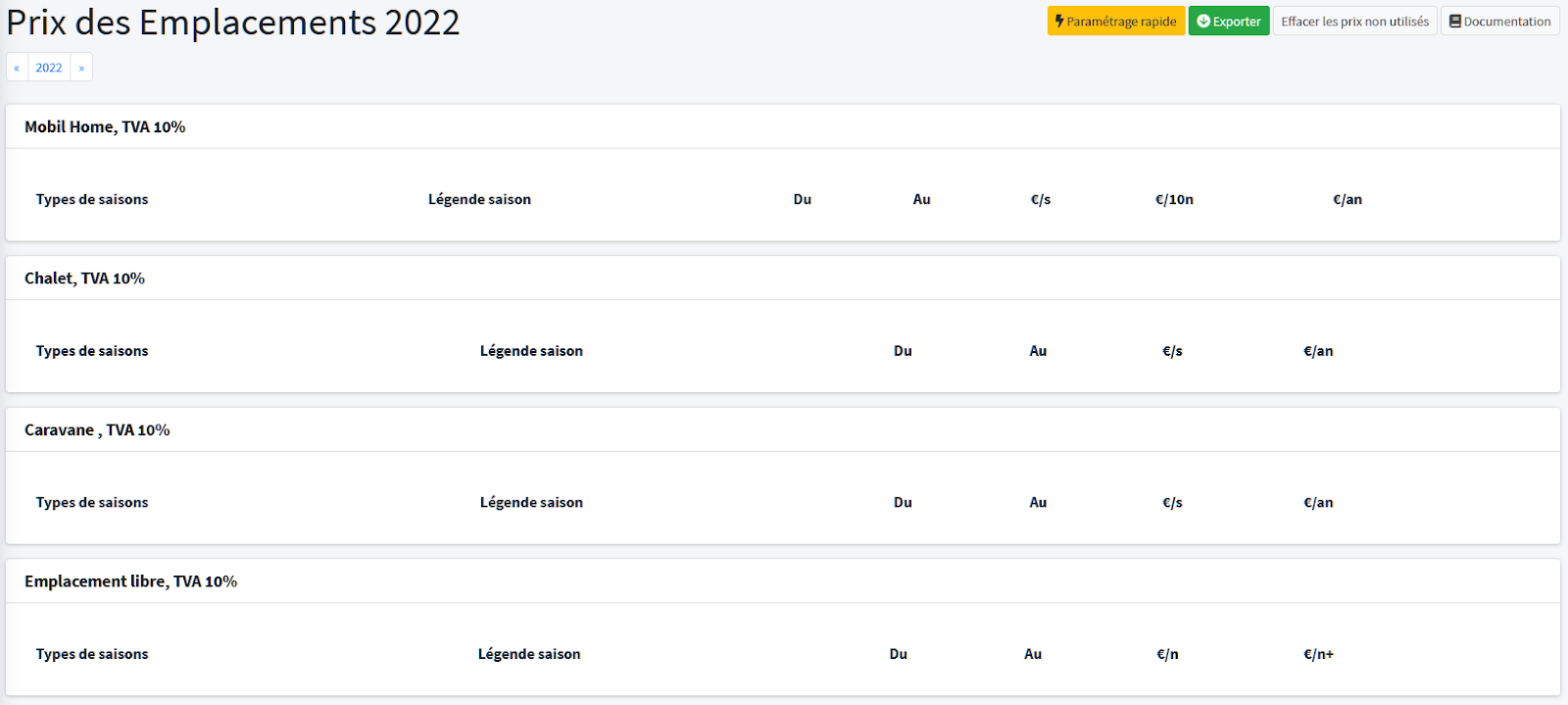1568x705 pixels.
Task: Go to next year with » arrow
Action: tap(81, 68)
